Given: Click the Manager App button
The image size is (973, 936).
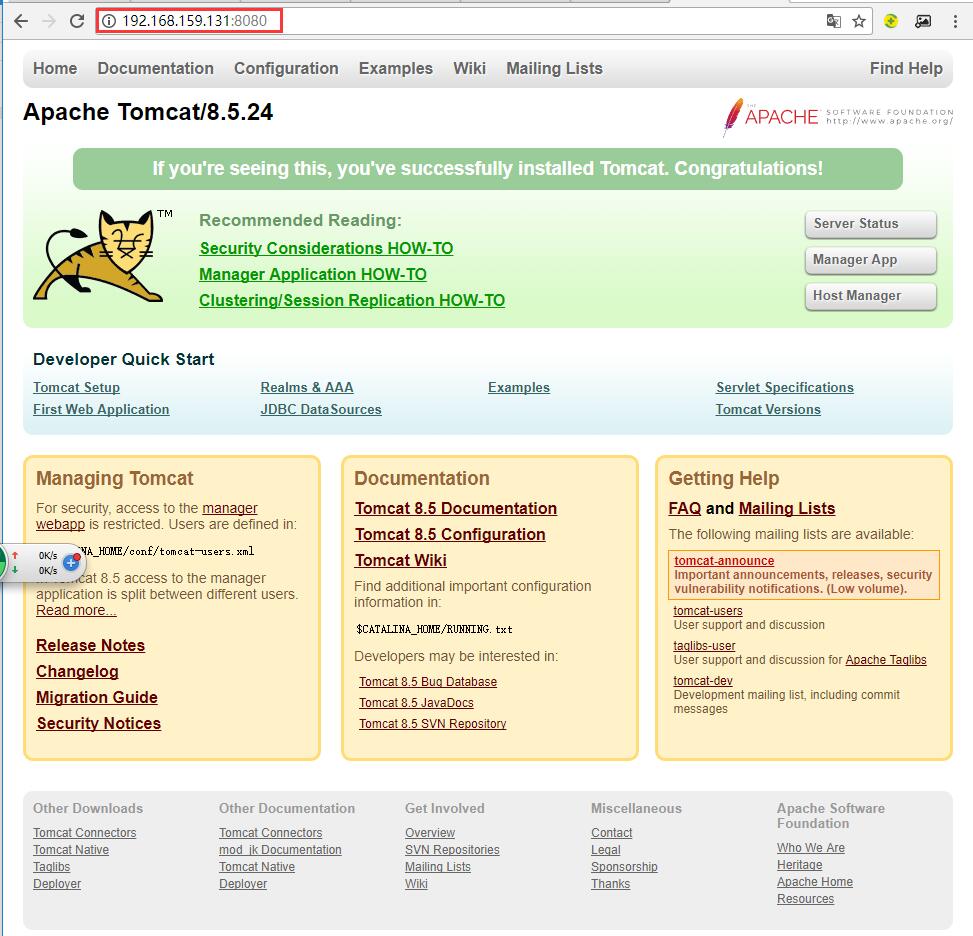Looking at the screenshot, I should click(x=871, y=260).
